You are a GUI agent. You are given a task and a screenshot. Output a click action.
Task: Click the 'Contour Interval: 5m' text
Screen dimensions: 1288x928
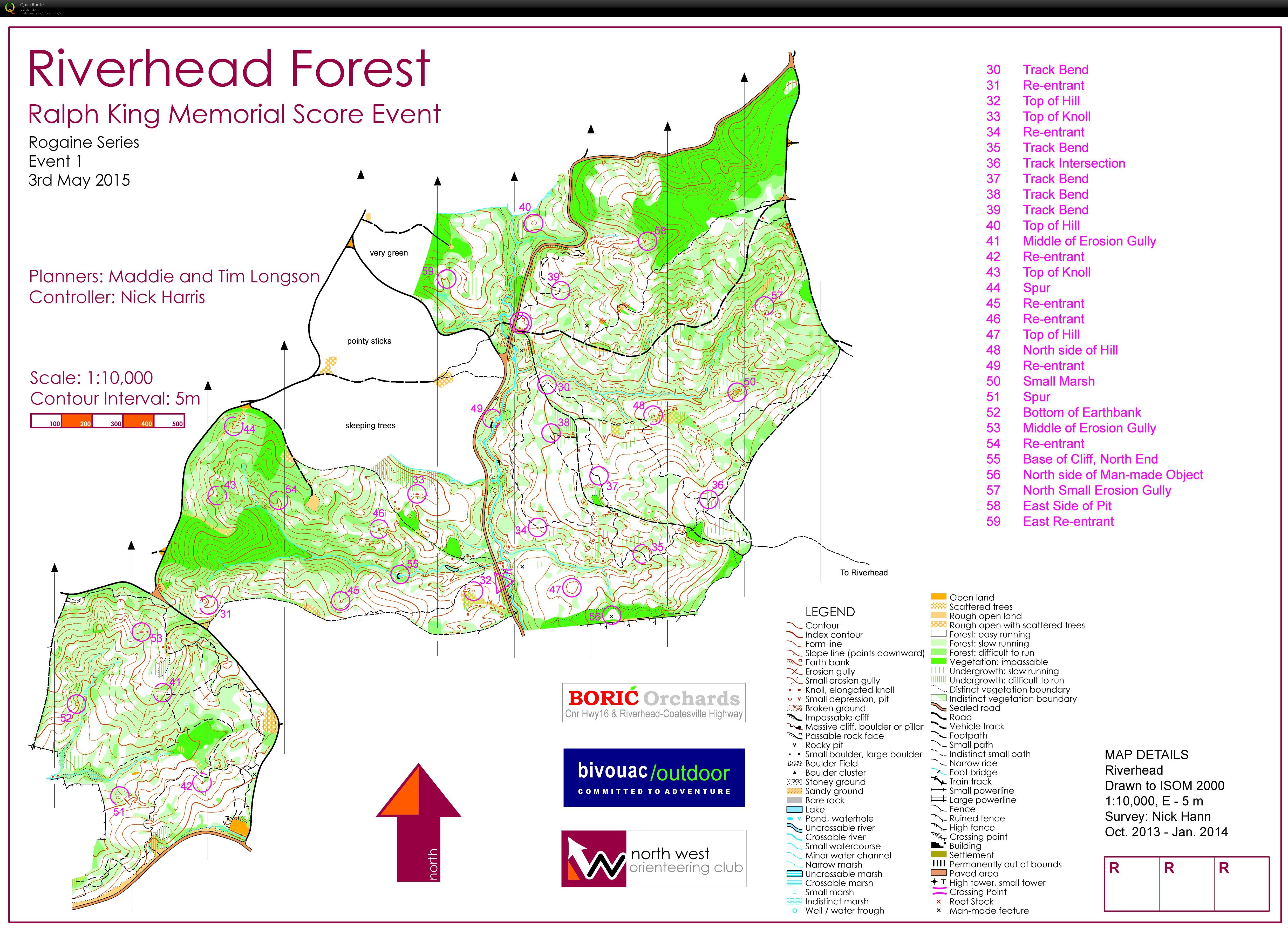(x=115, y=398)
